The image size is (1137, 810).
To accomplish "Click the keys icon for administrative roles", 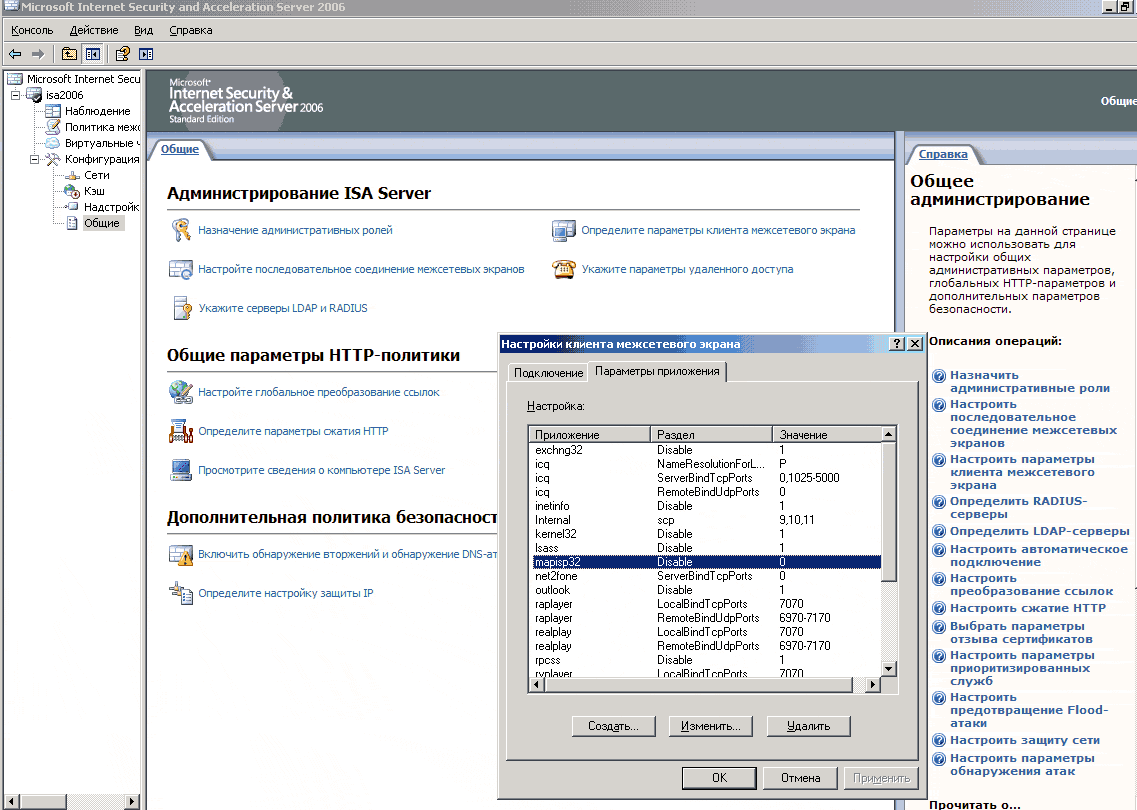I will pos(181,230).
